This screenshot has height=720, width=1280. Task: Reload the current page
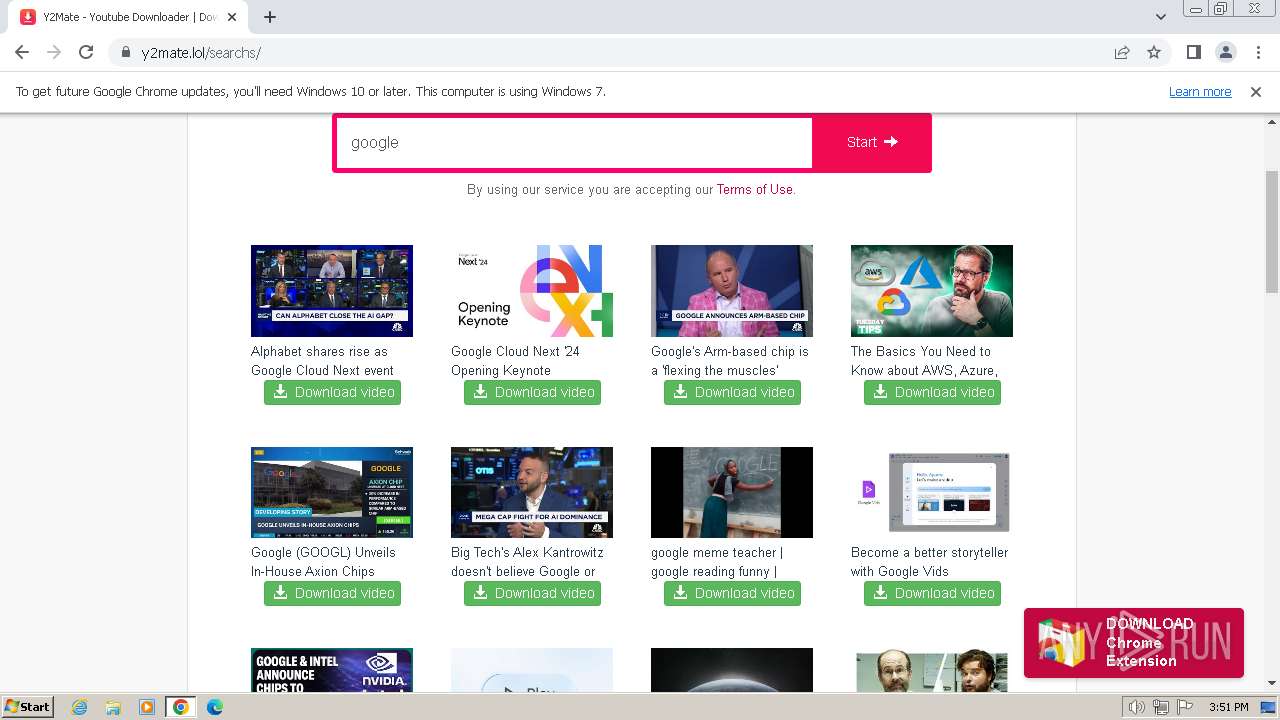(86, 52)
